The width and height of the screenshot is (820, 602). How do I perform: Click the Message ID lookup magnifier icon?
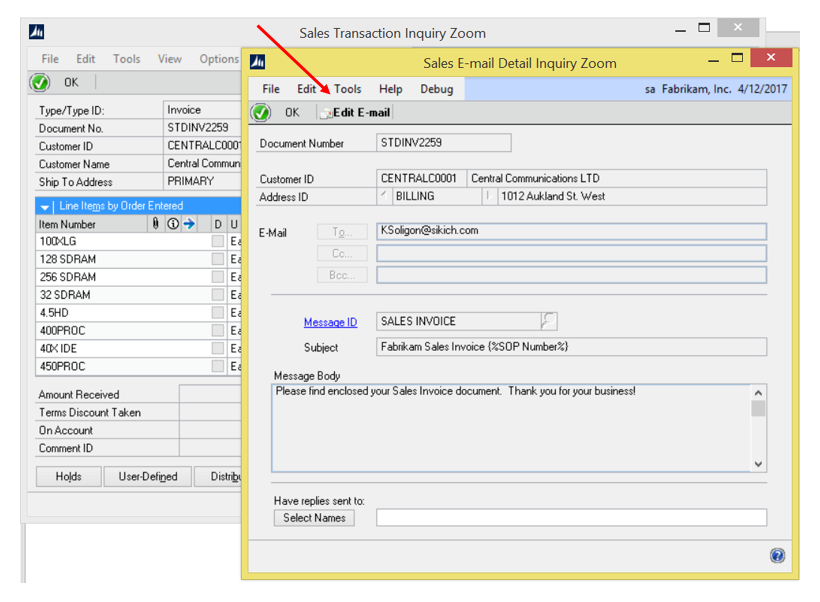point(548,321)
